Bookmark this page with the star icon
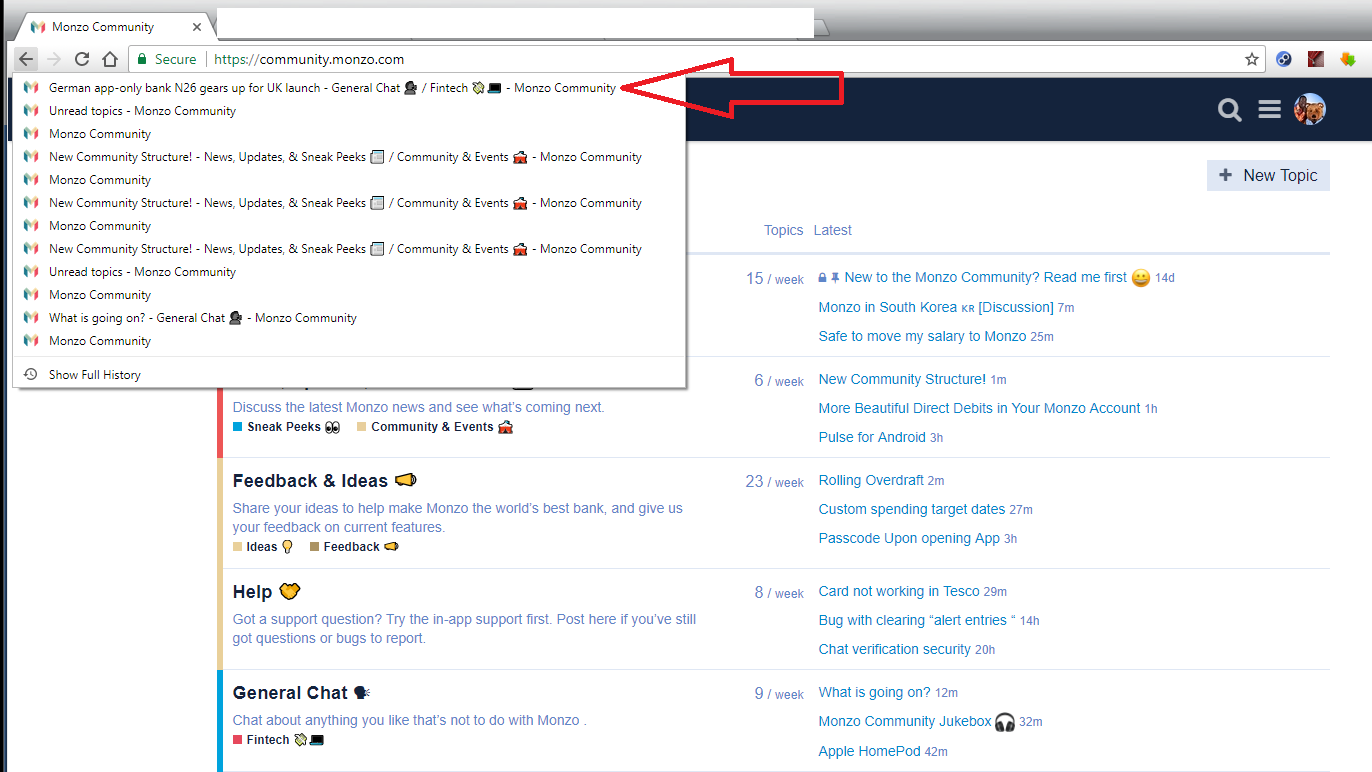Viewport: 1372px width, 772px height. [x=1251, y=59]
